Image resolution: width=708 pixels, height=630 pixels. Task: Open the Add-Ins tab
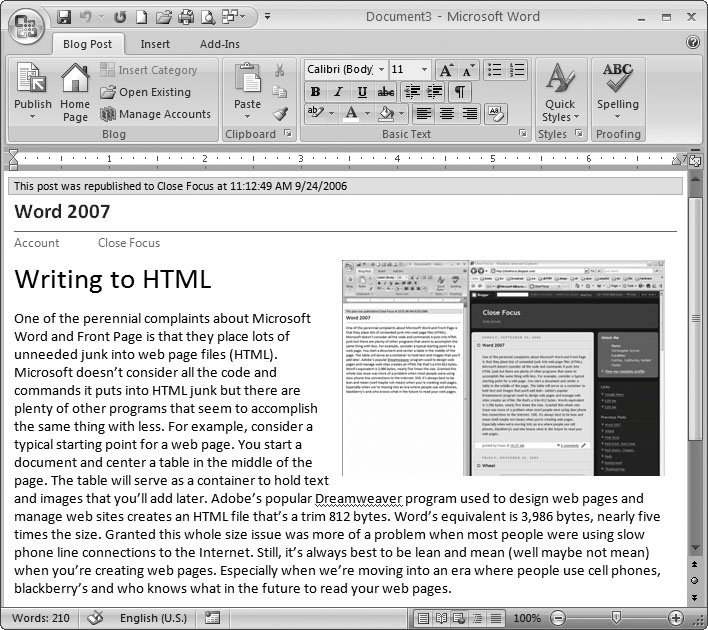[x=220, y=44]
